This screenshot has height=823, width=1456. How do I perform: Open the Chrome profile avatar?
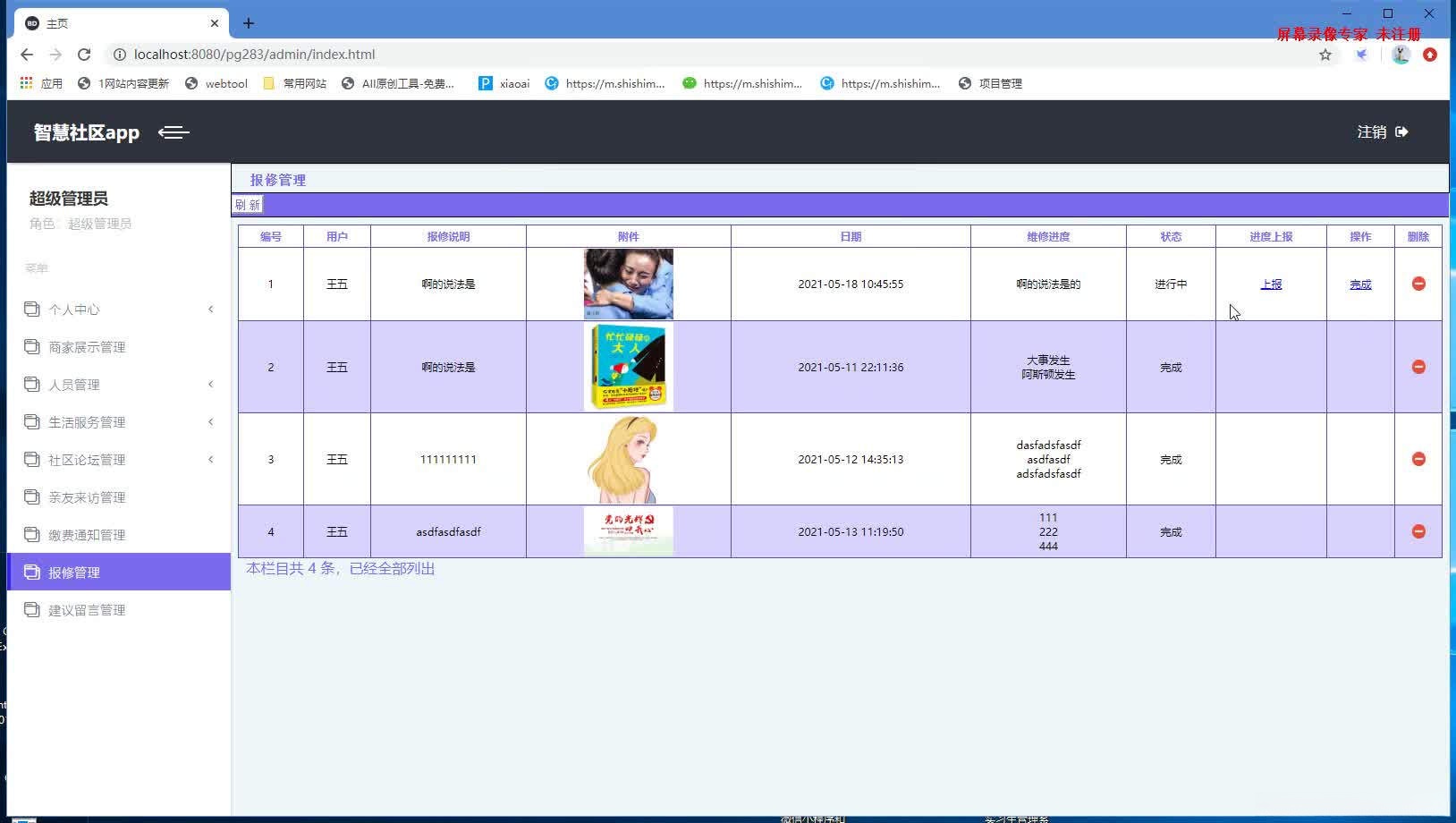[1401, 55]
